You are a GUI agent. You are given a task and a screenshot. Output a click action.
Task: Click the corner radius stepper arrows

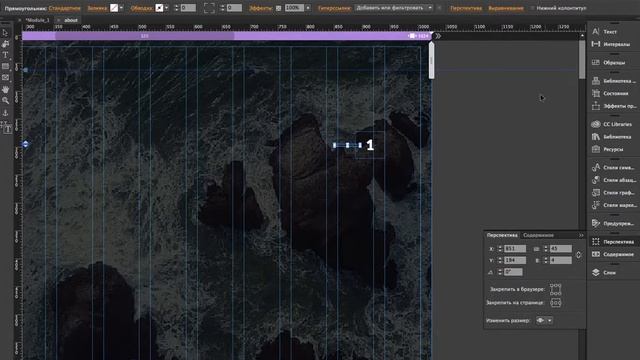(222, 8)
